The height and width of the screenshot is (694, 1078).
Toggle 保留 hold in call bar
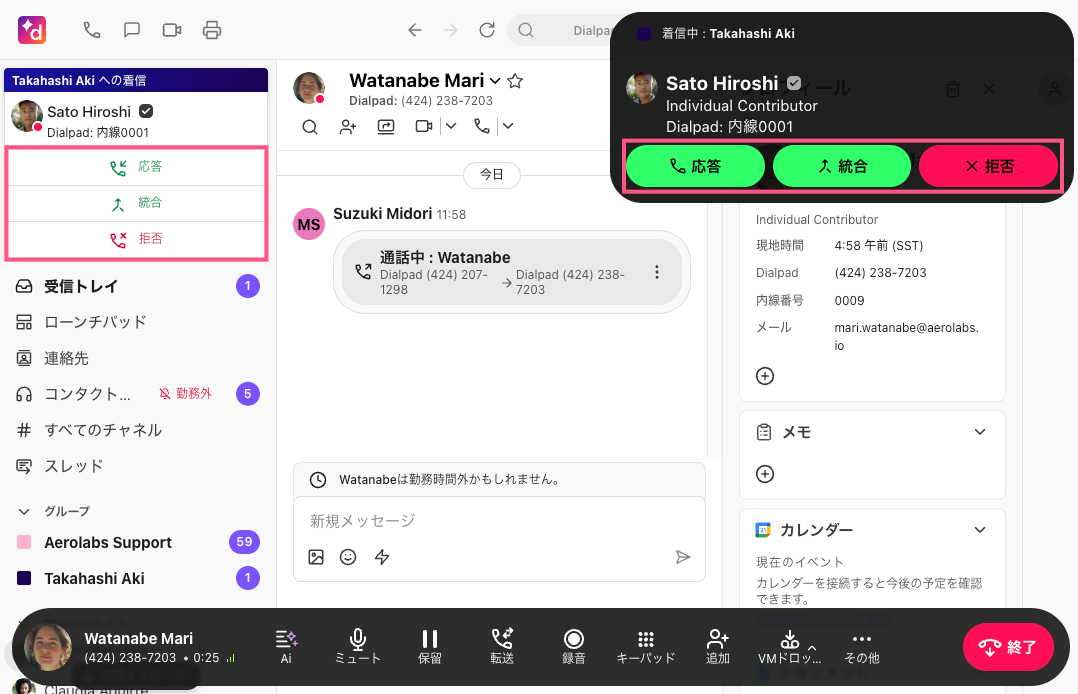[x=430, y=647]
